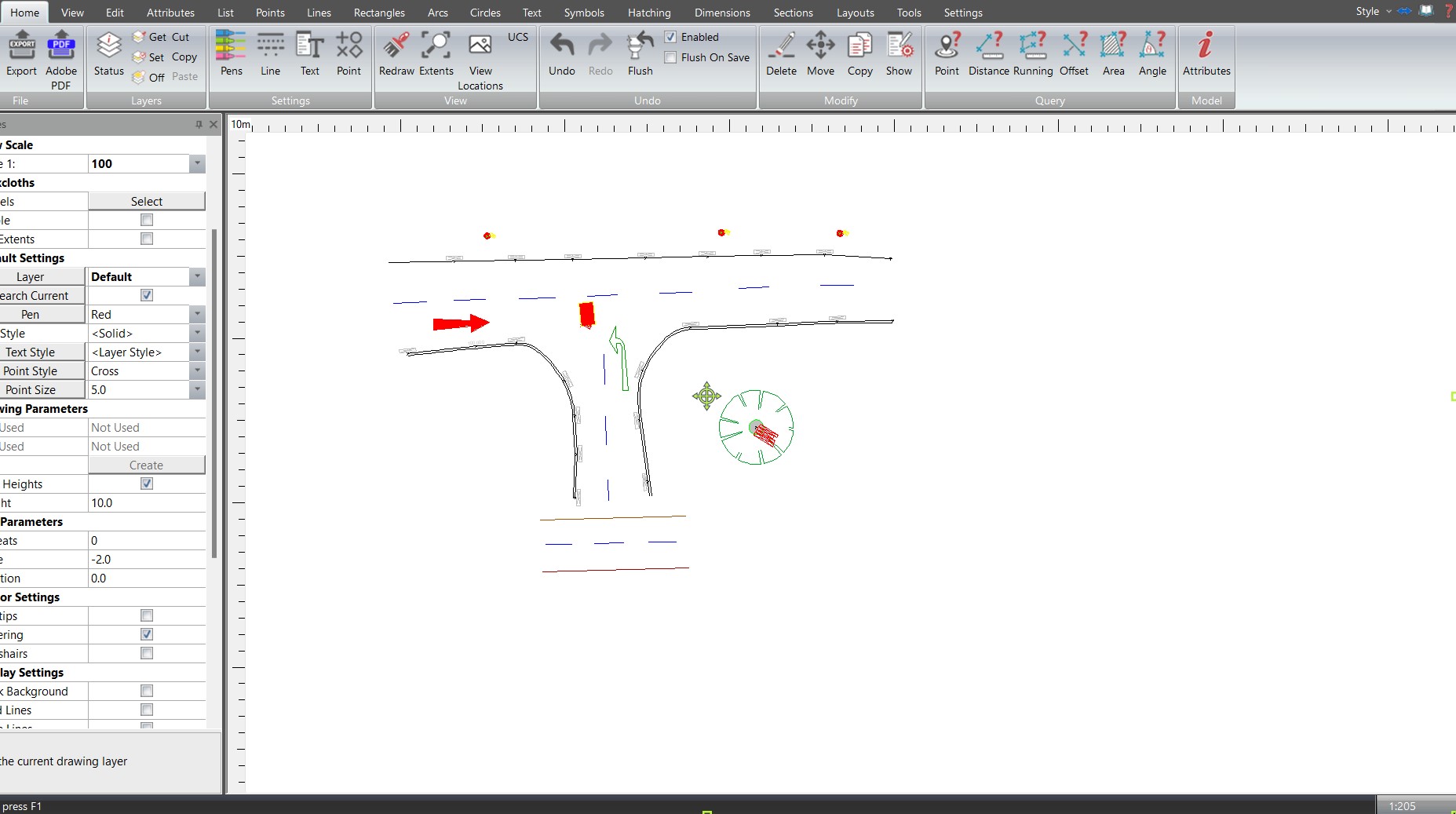
Task: Select the Query Point tool
Action: click(x=947, y=46)
